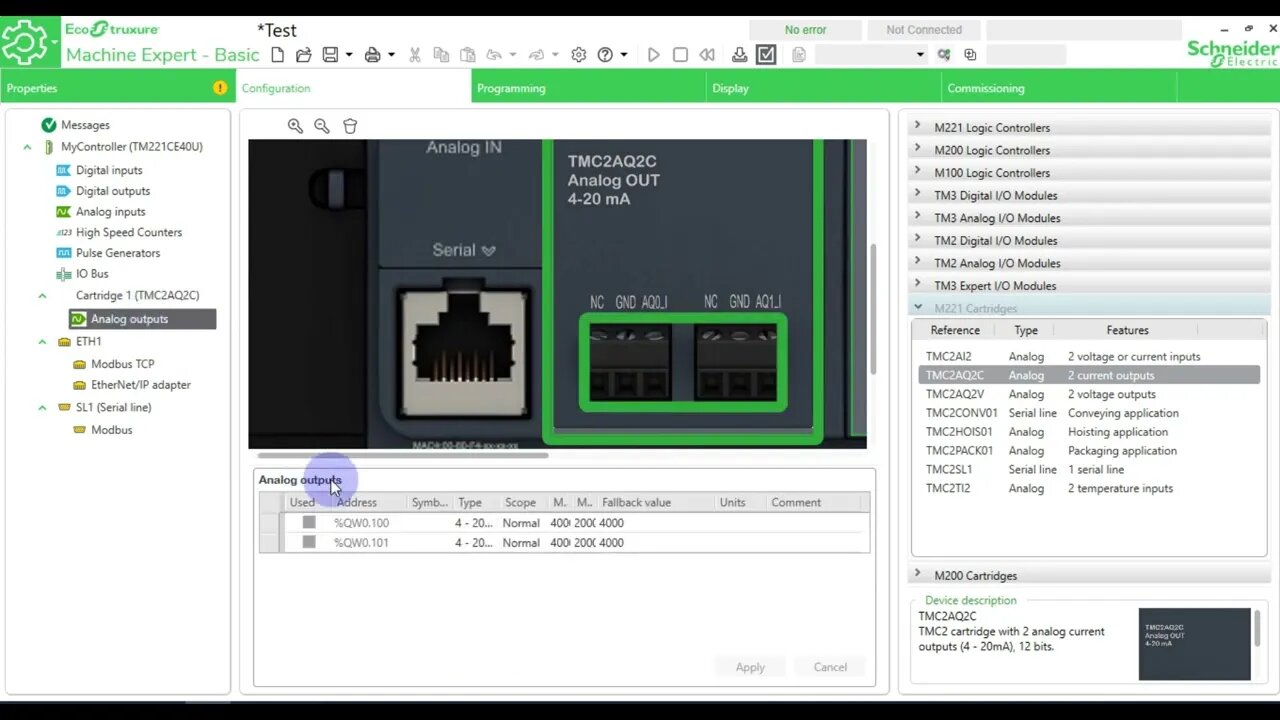Image resolution: width=1280 pixels, height=720 pixels.
Task: Cut with the scissors icon
Action: coord(415,55)
